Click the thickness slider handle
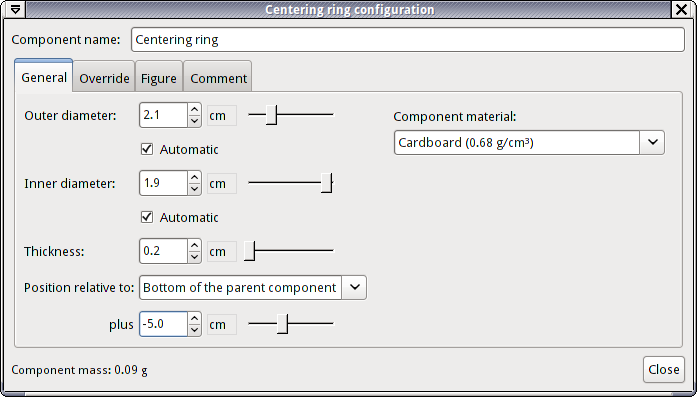 249,251
